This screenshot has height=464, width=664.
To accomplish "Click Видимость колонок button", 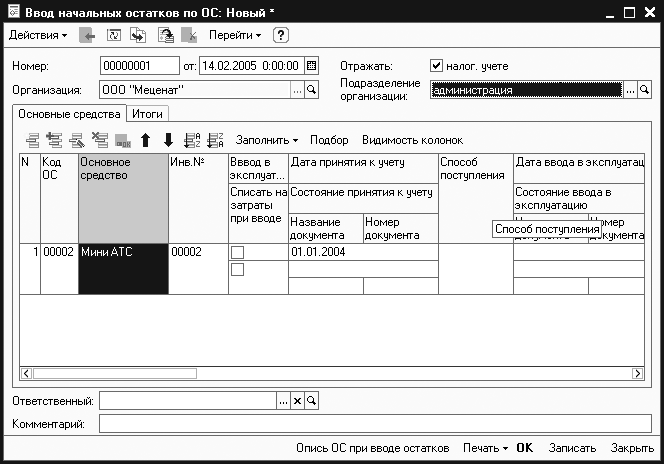I will click(x=412, y=140).
